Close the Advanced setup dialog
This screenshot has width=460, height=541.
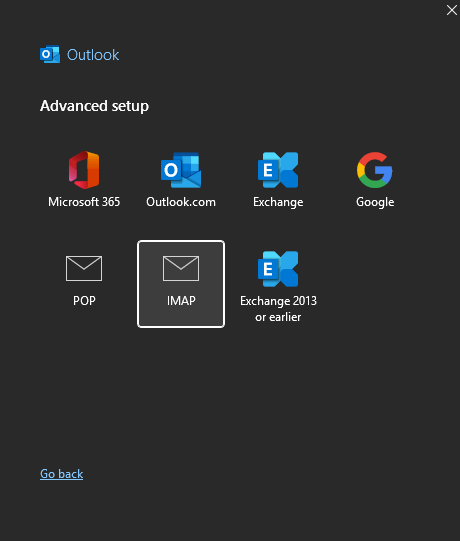[x=452, y=10]
